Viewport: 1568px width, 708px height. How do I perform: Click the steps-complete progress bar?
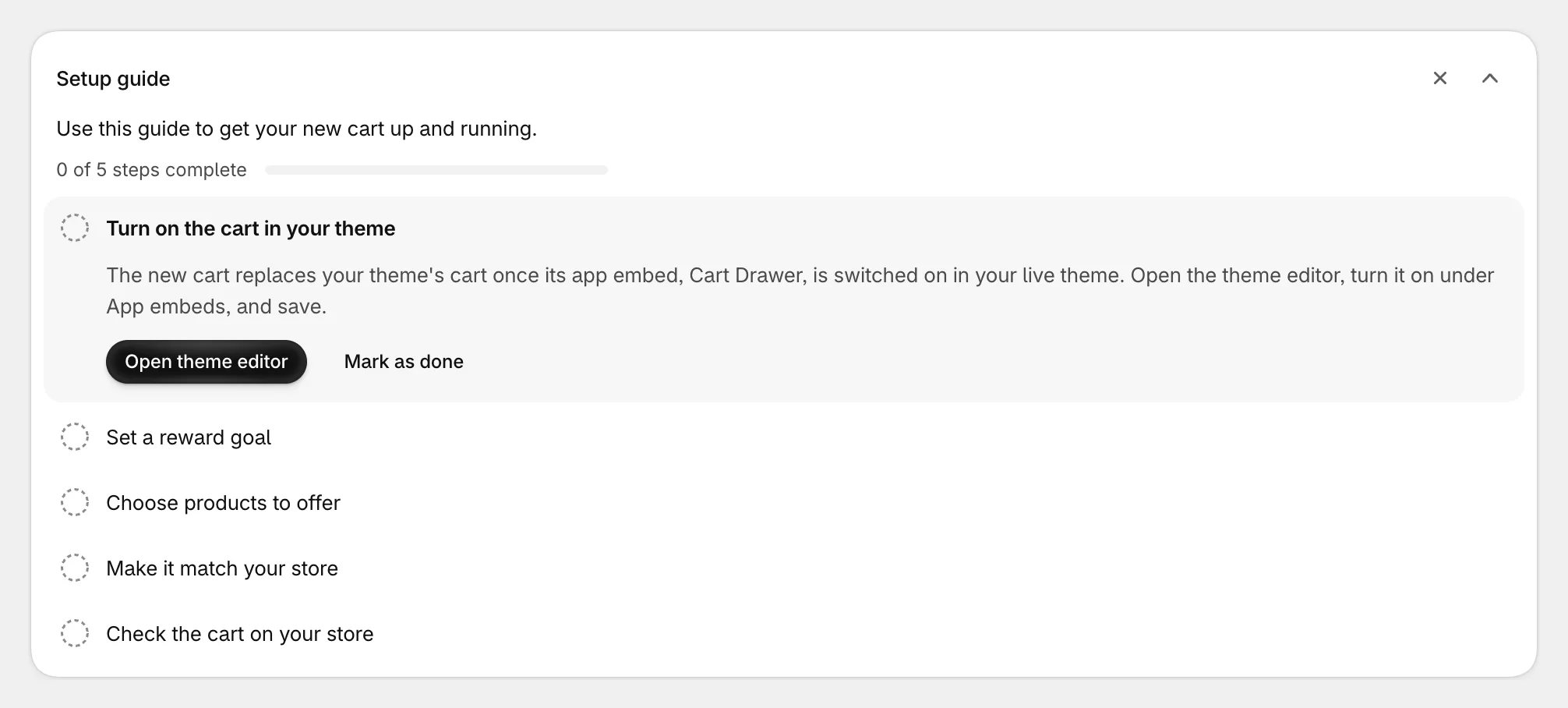(x=436, y=170)
